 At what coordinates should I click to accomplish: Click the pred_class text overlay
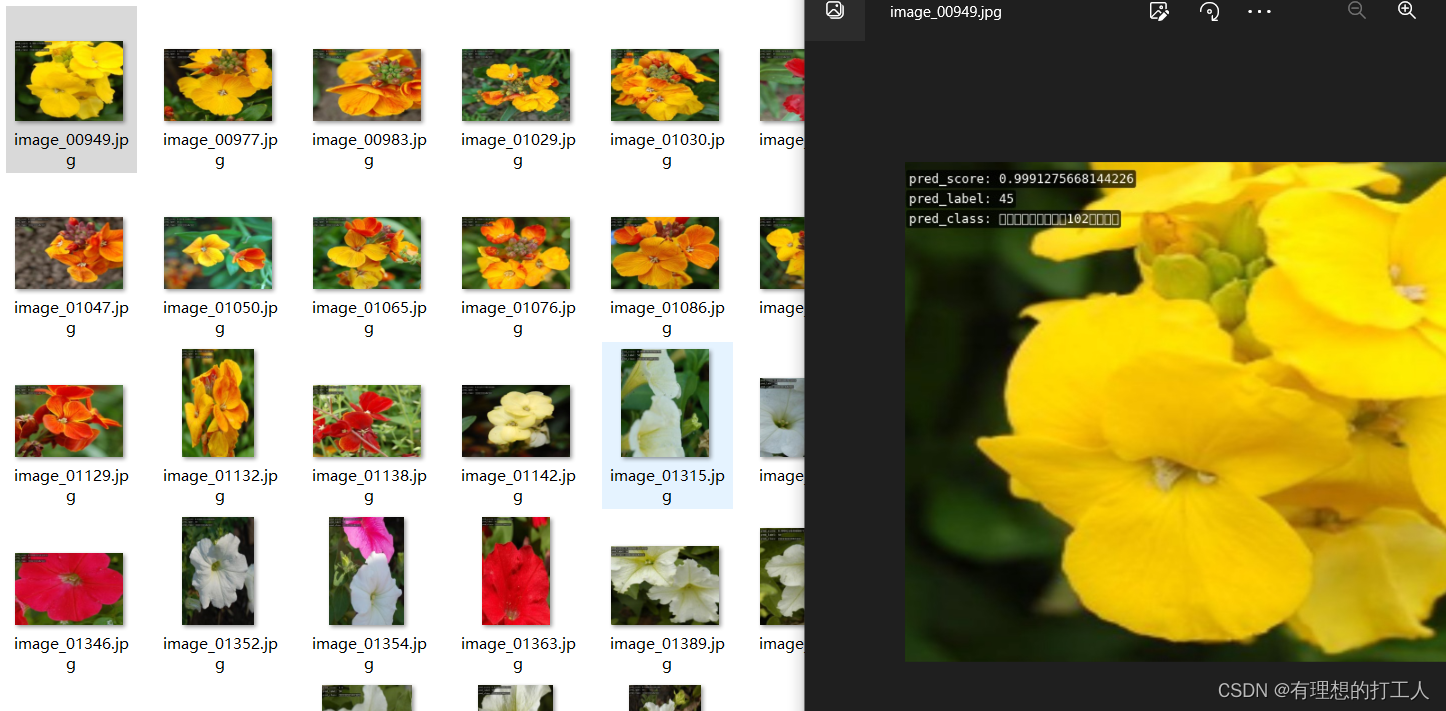[x=1014, y=219]
